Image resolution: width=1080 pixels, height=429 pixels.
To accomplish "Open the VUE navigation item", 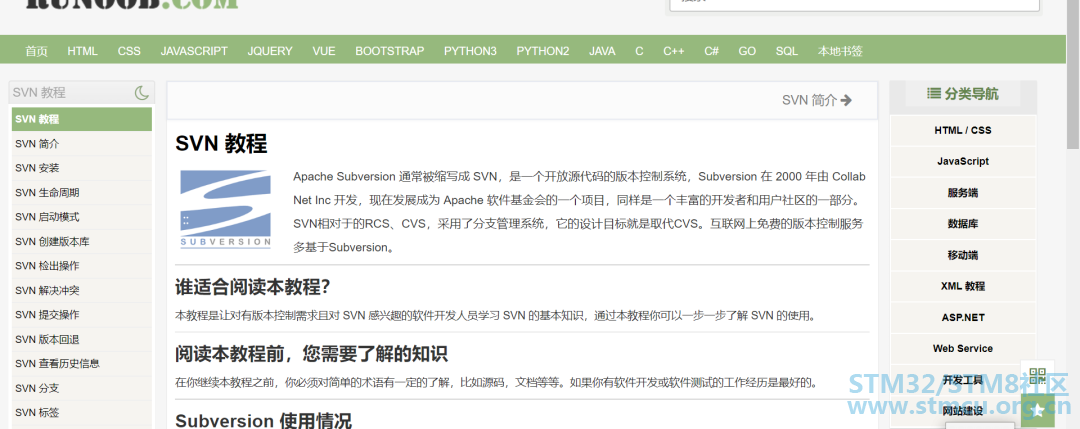I will (324, 51).
